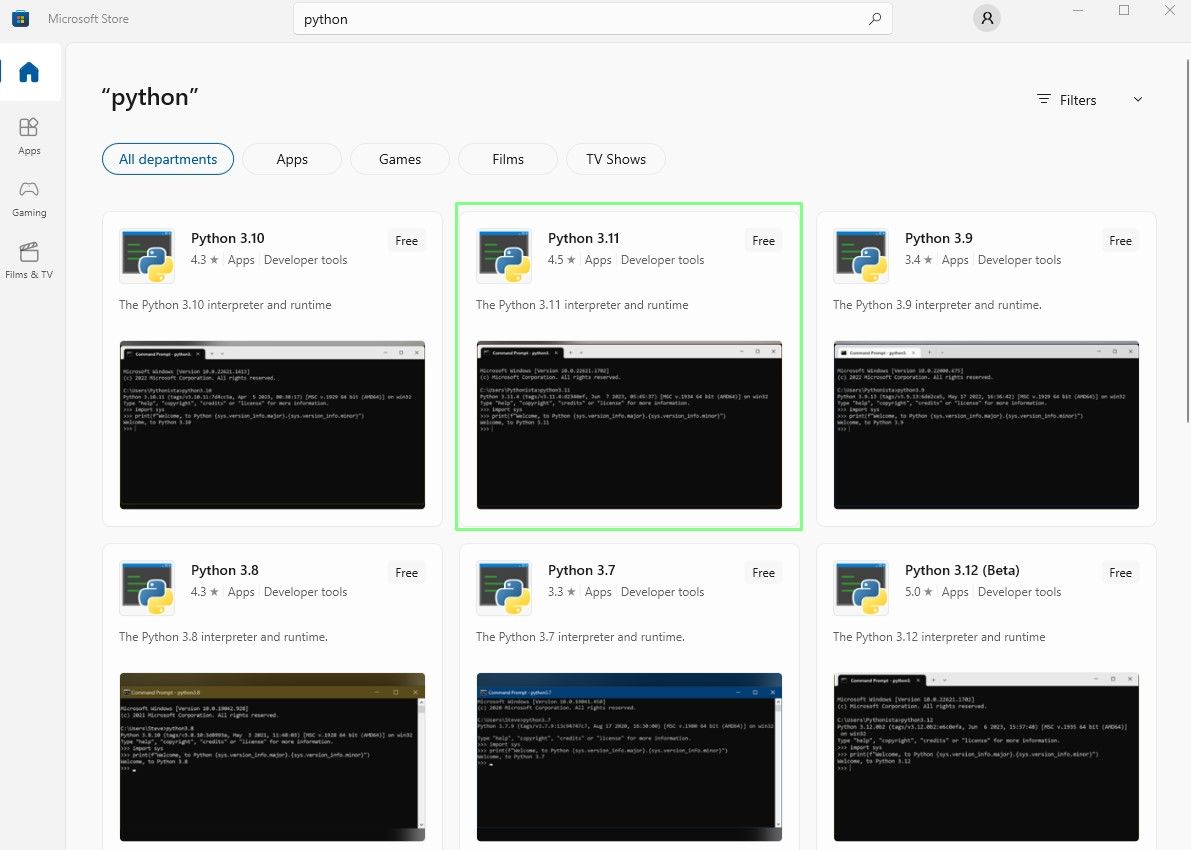Select the Apps icon in the sidebar
Screen dimensions: 1191x850
click(29, 135)
